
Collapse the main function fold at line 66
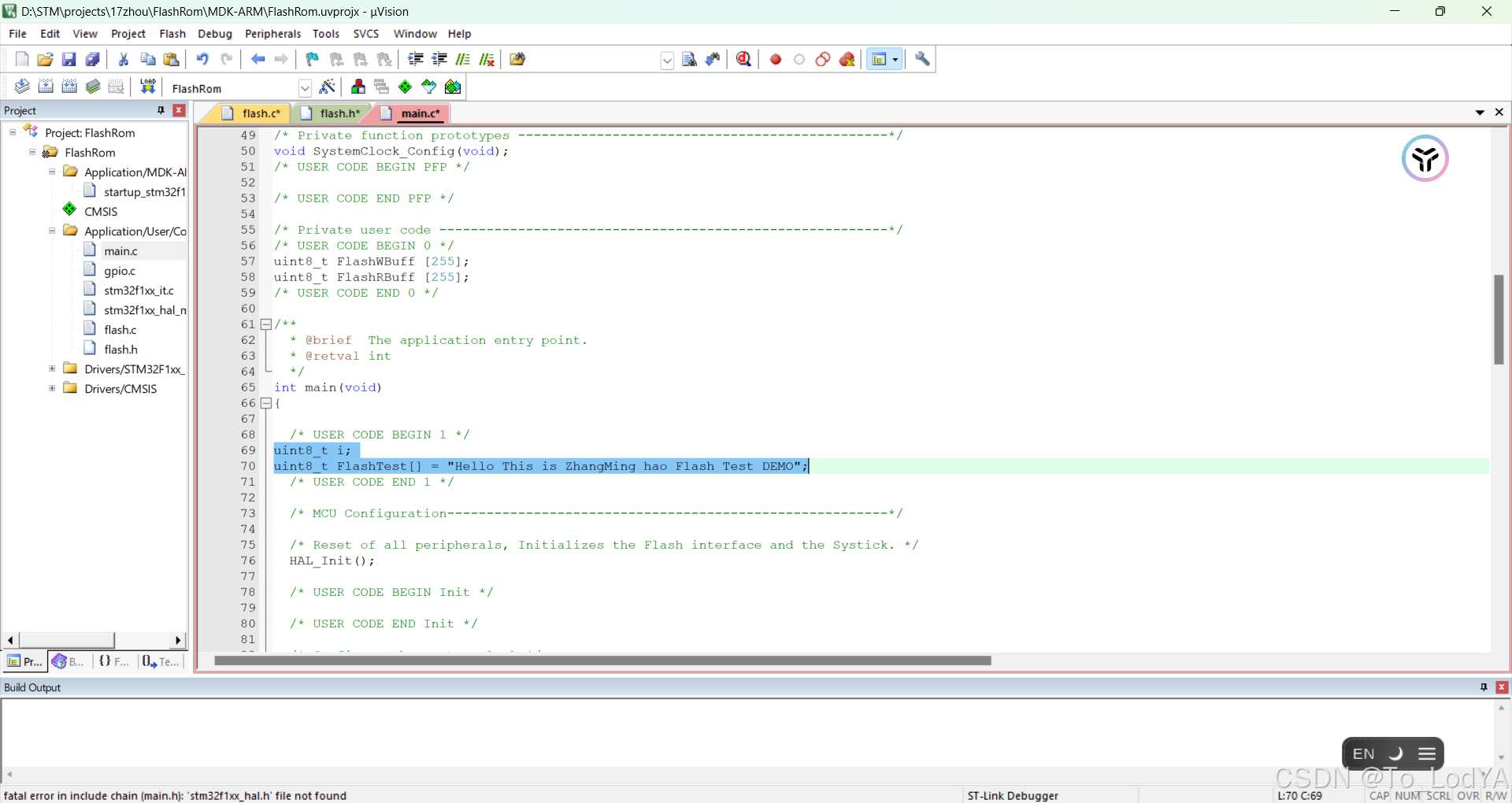(266, 403)
